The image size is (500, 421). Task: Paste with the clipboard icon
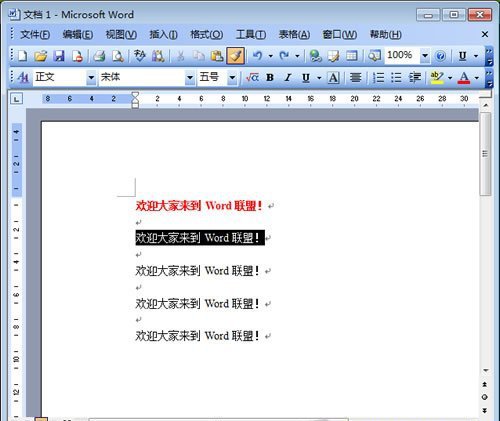pos(217,56)
